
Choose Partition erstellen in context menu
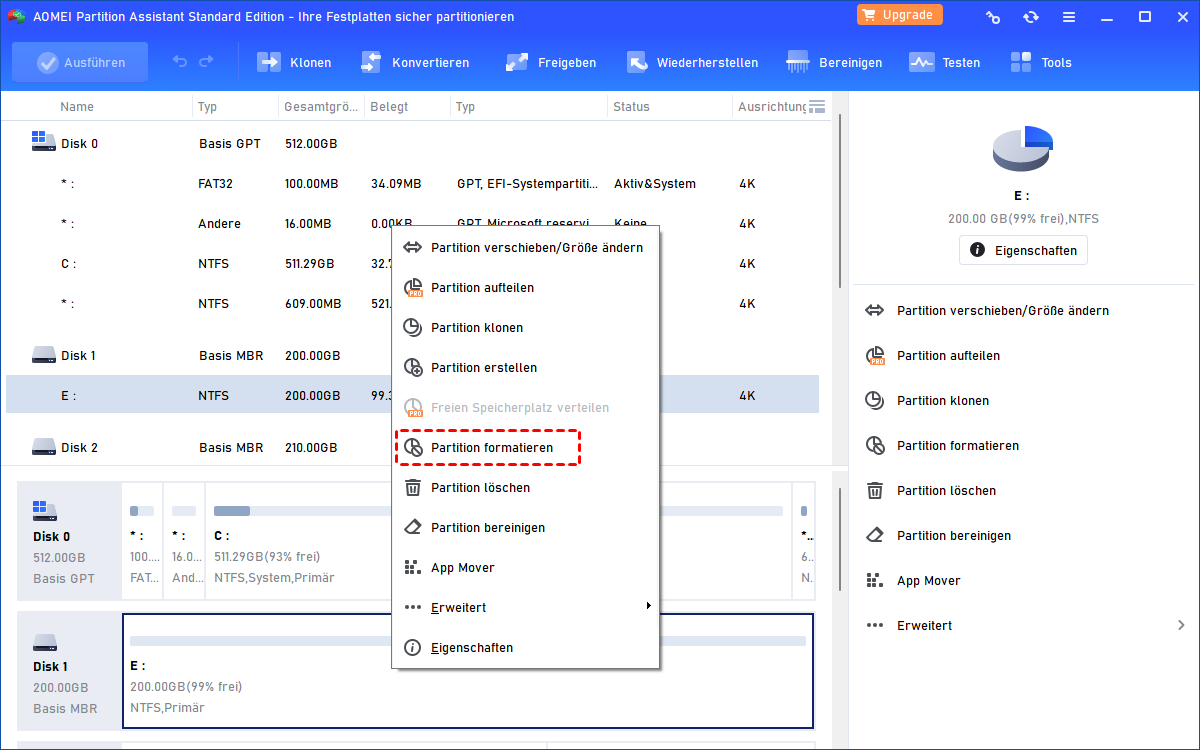click(525, 367)
